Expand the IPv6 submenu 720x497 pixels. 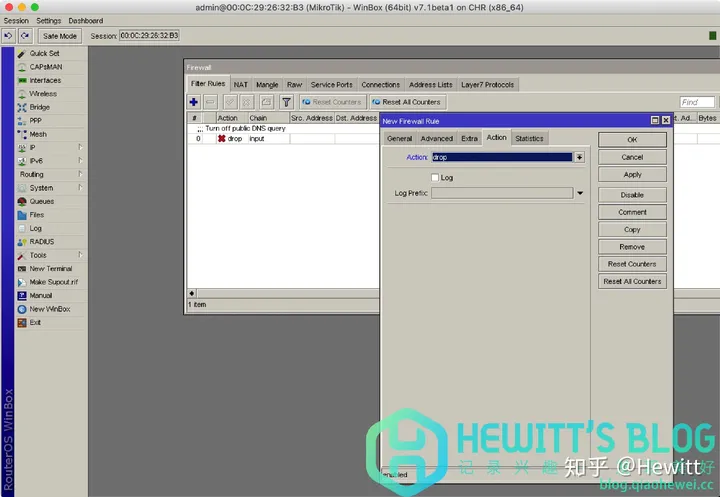80,161
